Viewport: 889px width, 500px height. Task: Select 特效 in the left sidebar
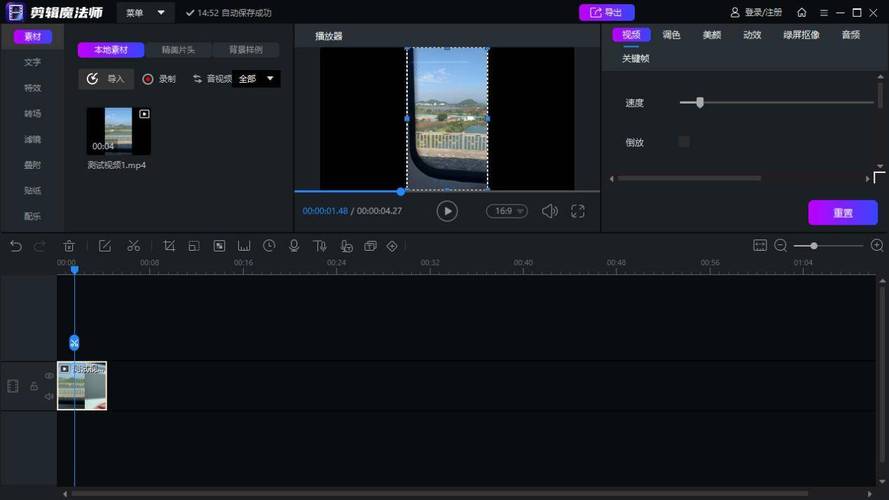32,88
